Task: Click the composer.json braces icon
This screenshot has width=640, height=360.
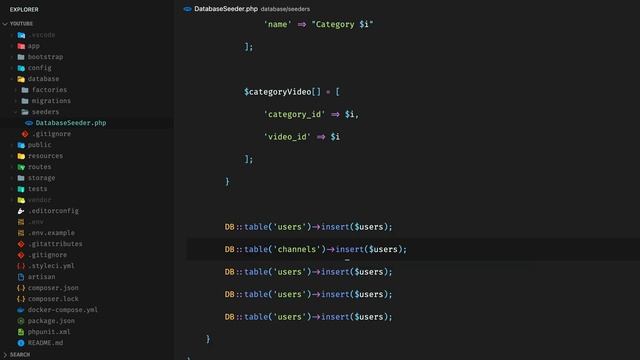Action: [x=21, y=288]
